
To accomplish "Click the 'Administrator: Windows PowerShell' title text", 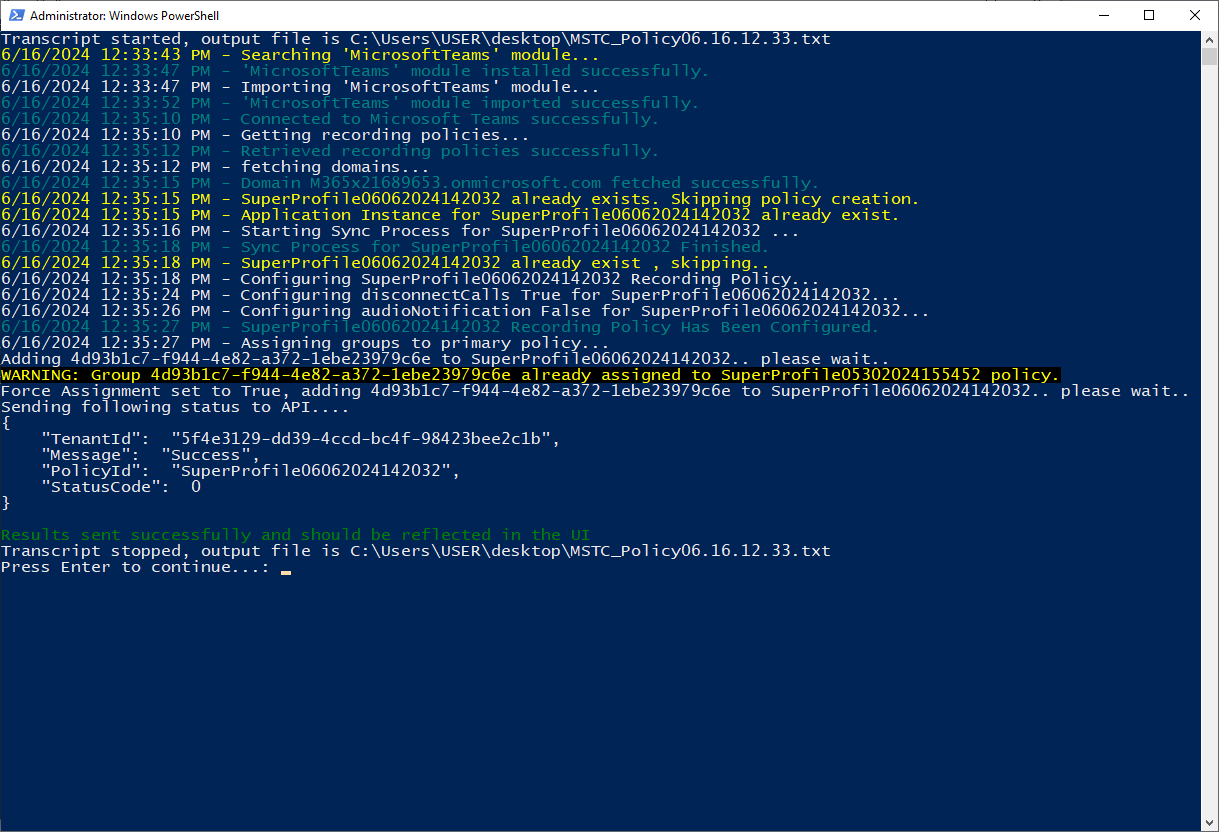I will 124,16.
